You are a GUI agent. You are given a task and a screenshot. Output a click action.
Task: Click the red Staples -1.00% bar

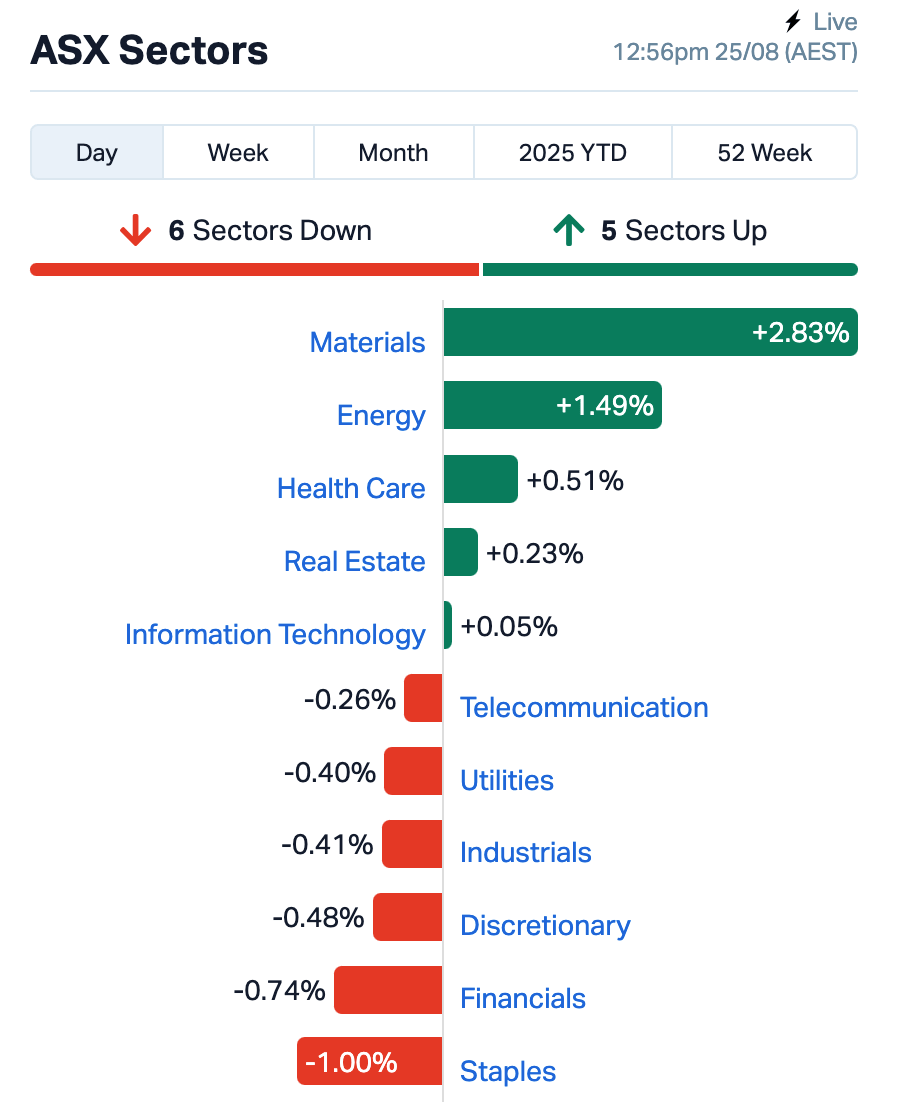point(370,1061)
